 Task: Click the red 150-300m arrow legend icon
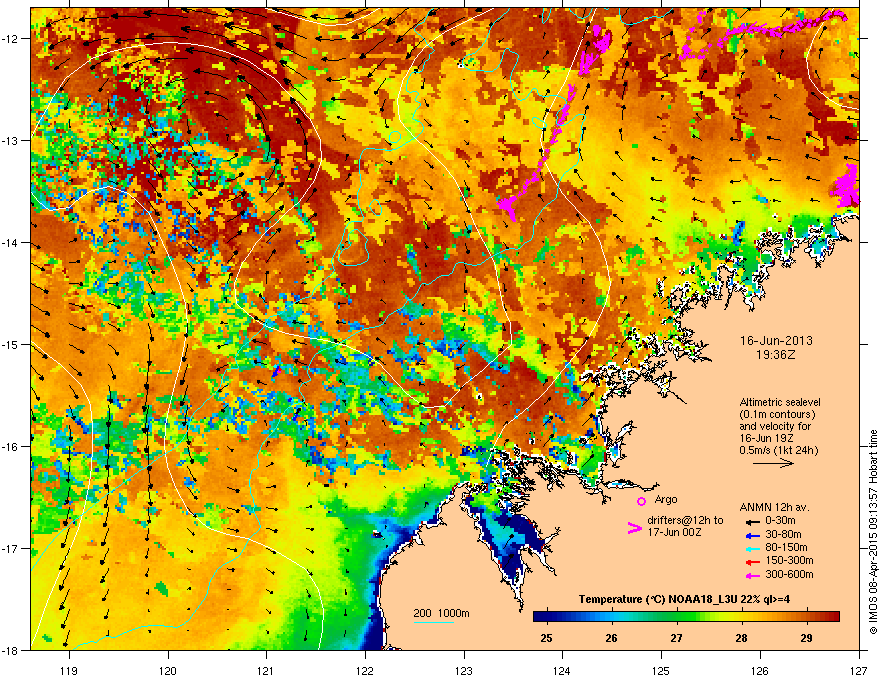tap(753, 561)
